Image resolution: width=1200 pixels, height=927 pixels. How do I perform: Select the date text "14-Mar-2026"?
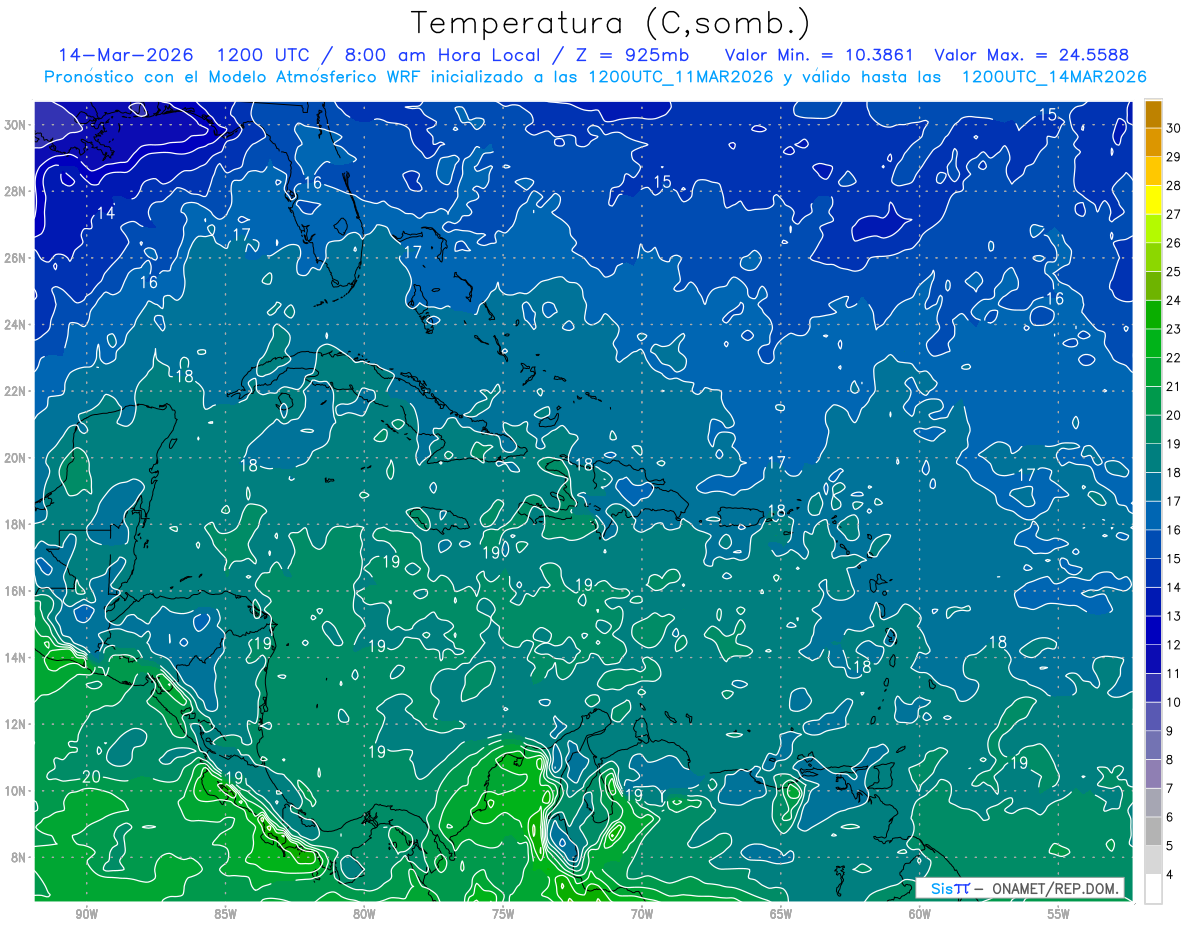pos(128,55)
